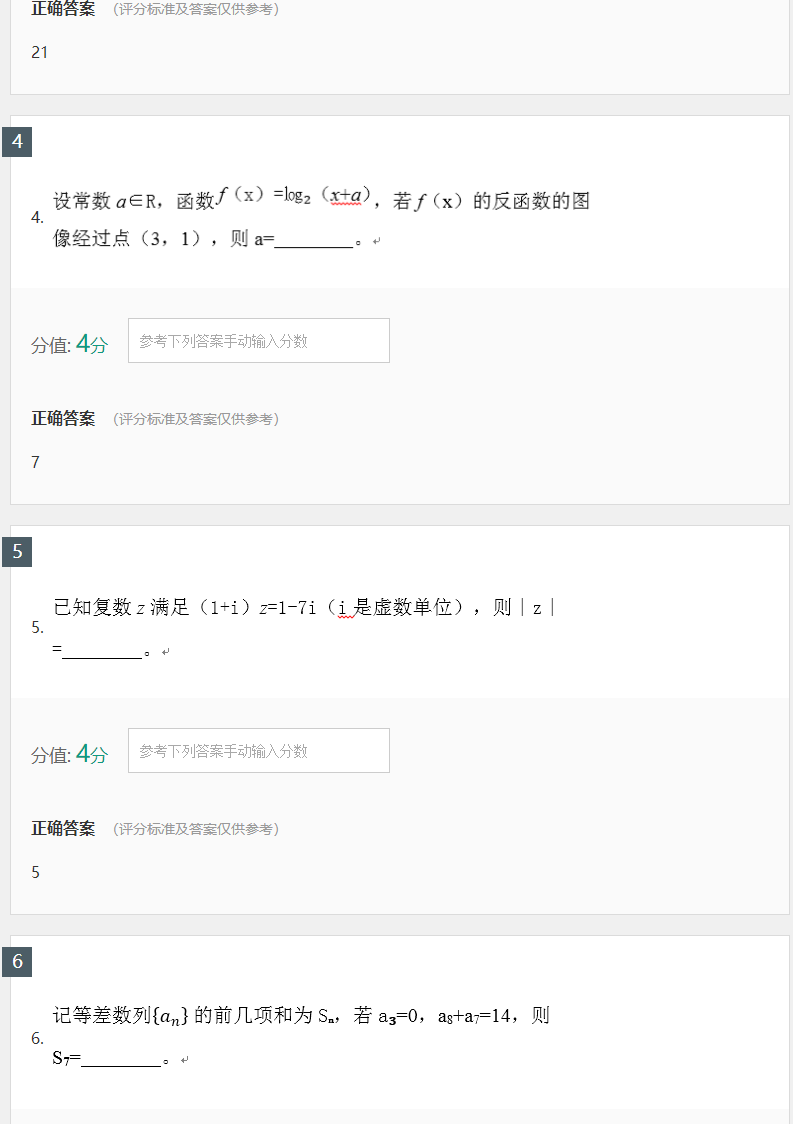Click the question number badge 5
The width and height of the screenshot is (793, 1124).
[16, 552]
